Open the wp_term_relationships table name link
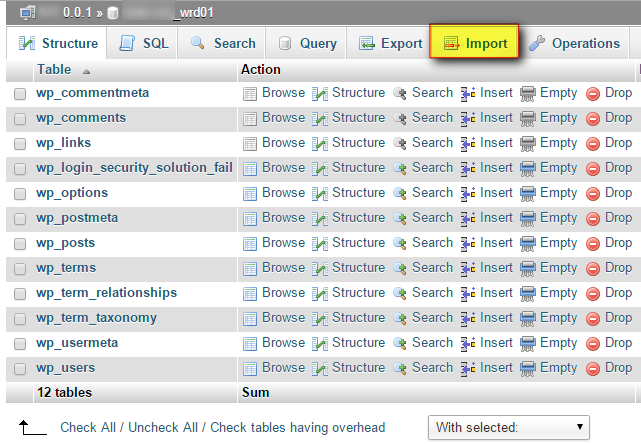 (106, 293)
